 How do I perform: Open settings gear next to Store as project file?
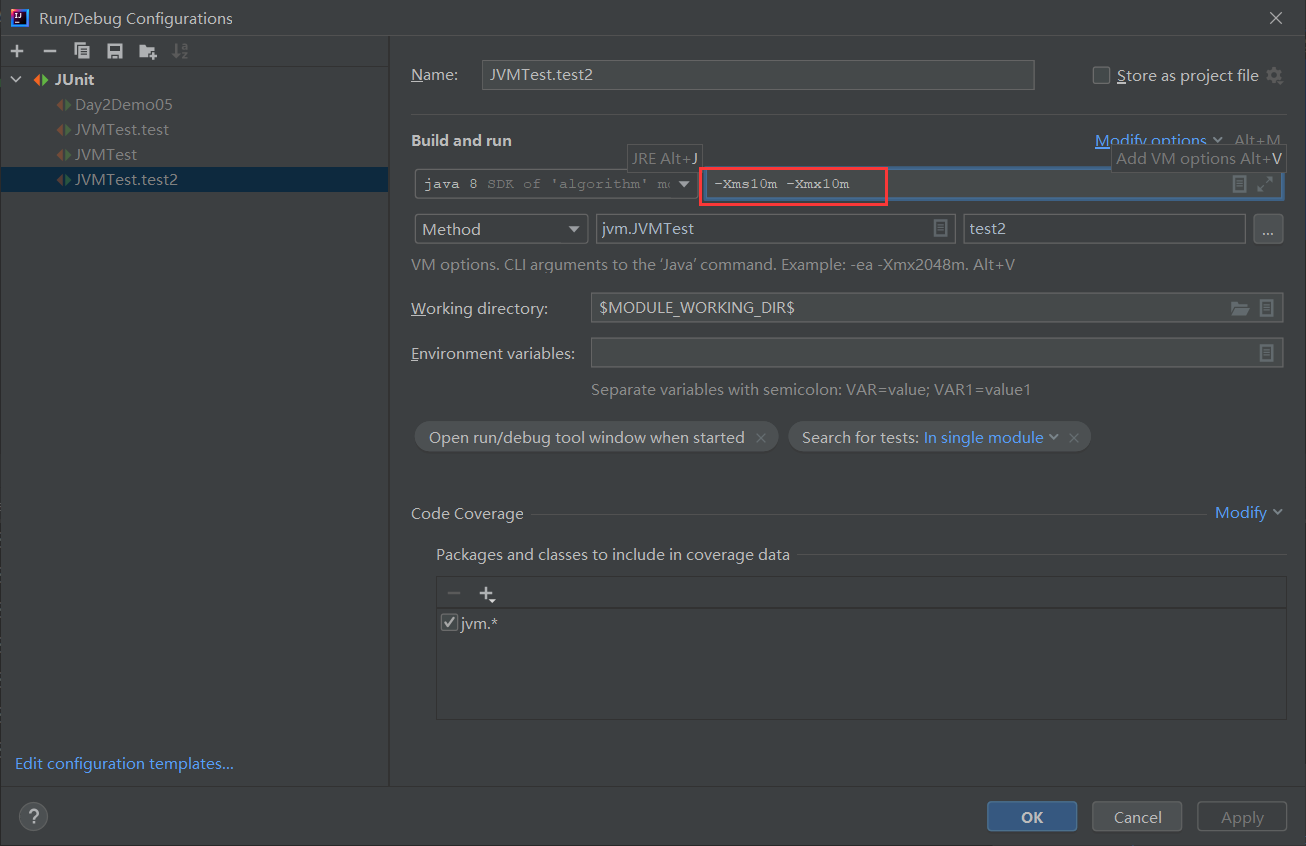point(1274,76)
